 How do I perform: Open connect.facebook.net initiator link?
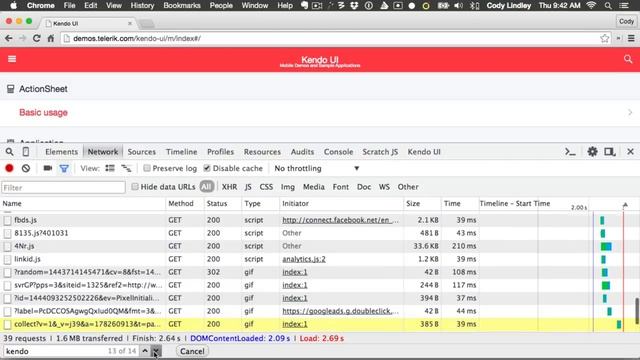(340, 220)
